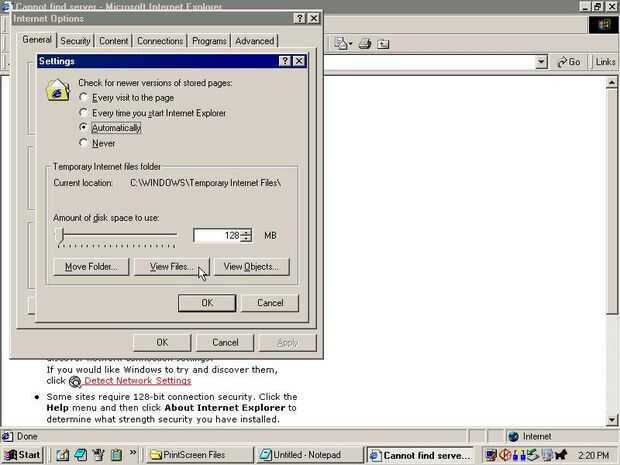Click the View Objects button
620x465 pixels.
(x=251, y=267)
